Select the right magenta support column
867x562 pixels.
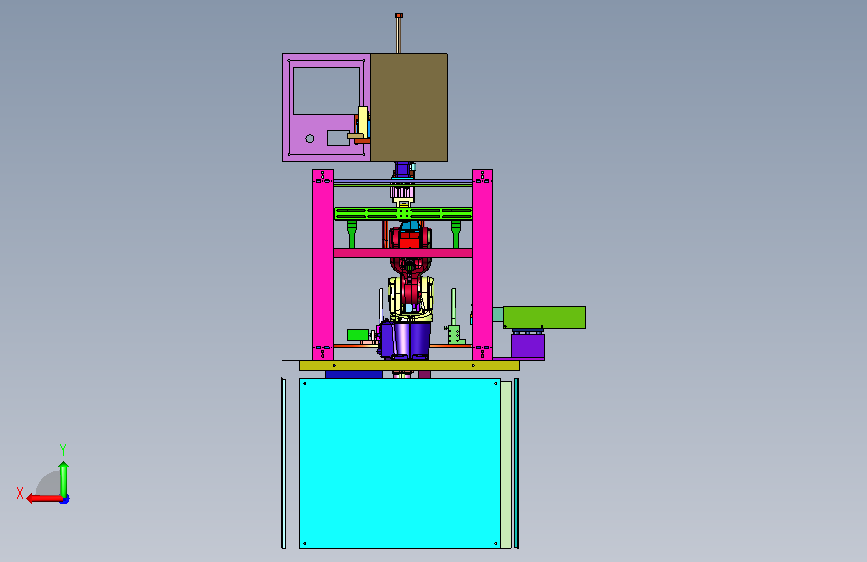tap(482, 265)
